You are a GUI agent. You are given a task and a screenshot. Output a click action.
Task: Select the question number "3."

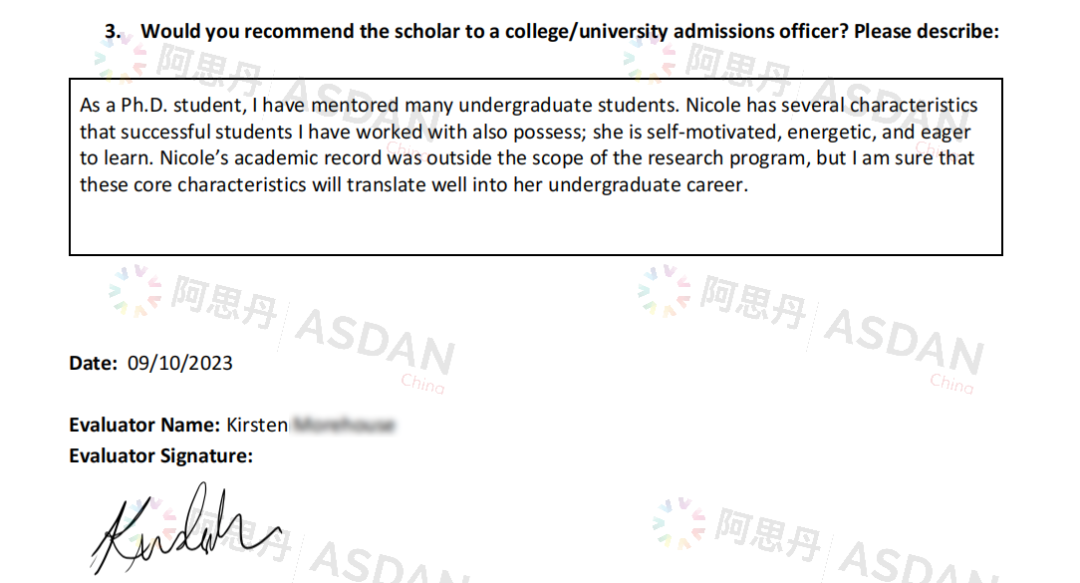(113, 31)
